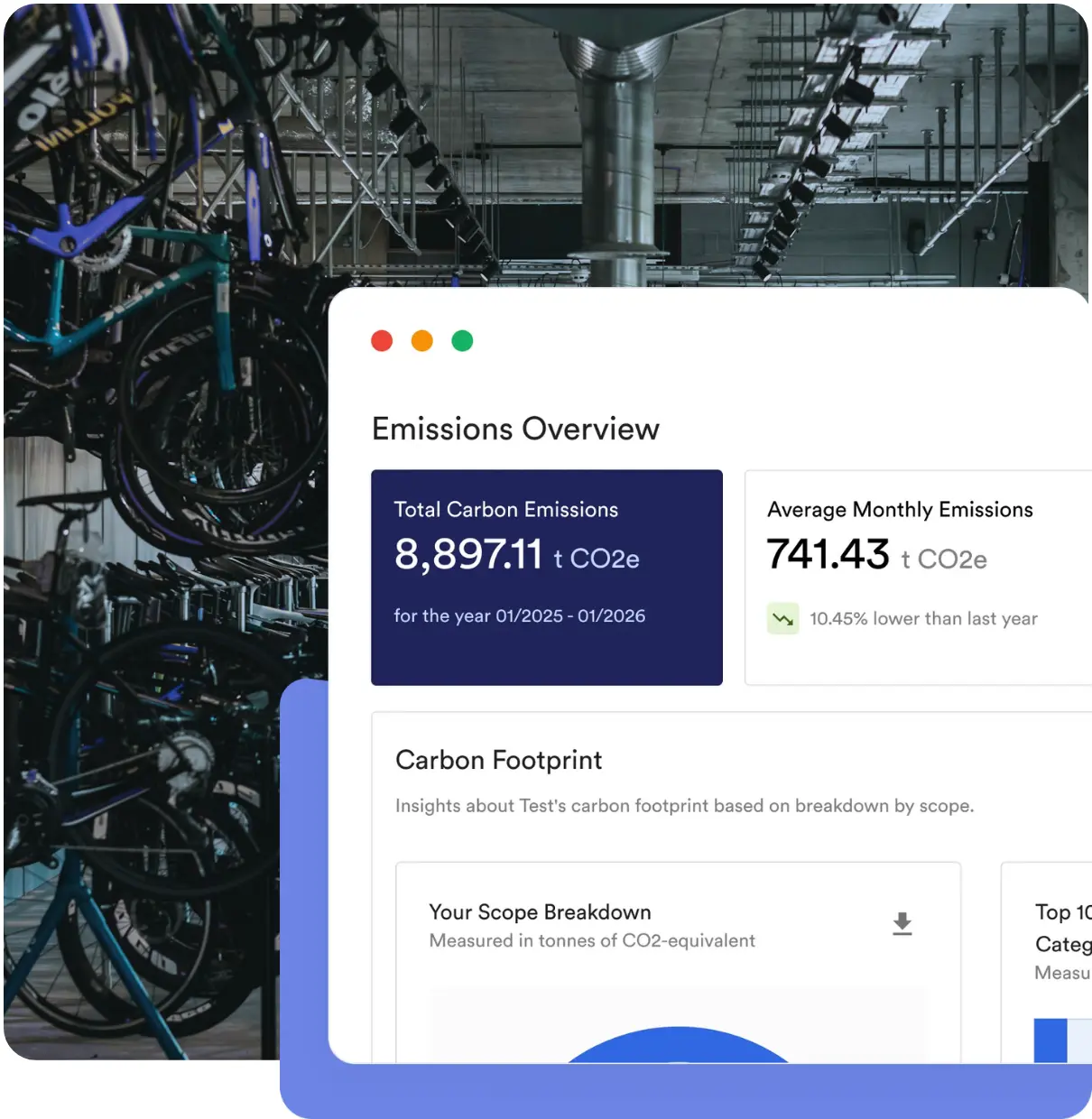Click the green window dot
The image size is (1092, 1119).
click(x=462, y=340)
